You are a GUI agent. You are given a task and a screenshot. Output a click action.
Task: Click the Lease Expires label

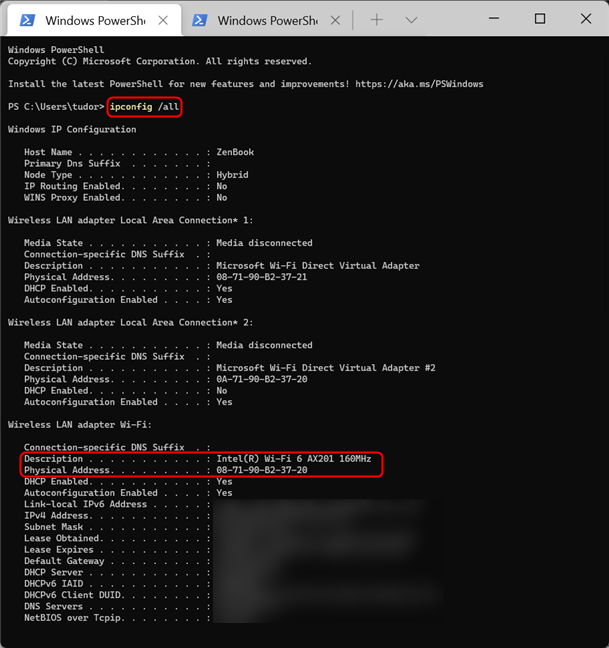coord(59,550)
